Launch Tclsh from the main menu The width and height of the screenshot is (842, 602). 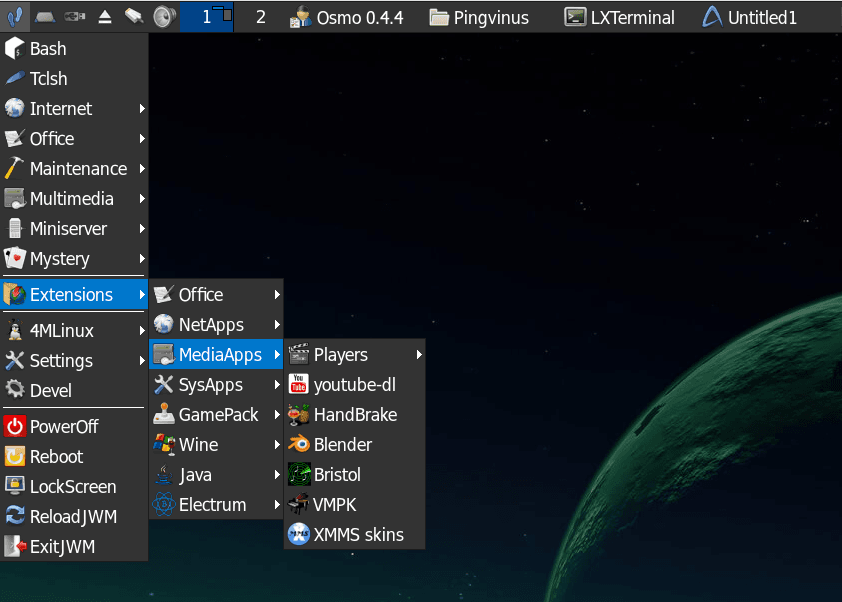[x=74, y=79]
